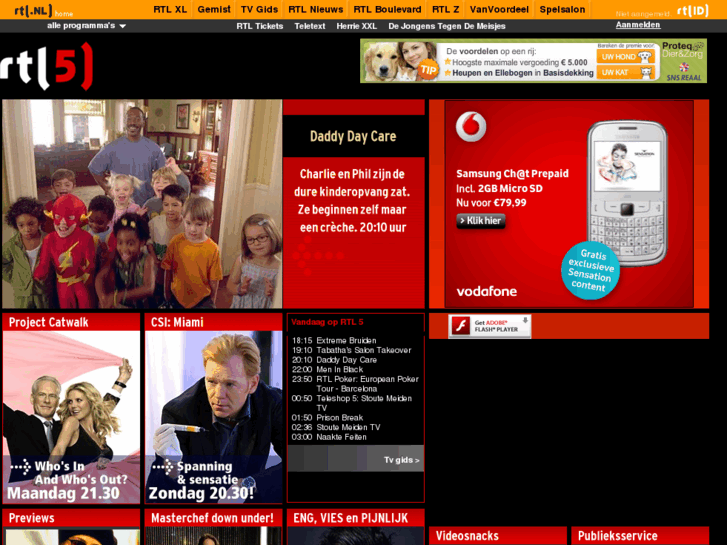The width and height of the screenshot is (727, 545).
Task: Select 22:00 Men In Black listing
Action: click(x=327, y=370)
